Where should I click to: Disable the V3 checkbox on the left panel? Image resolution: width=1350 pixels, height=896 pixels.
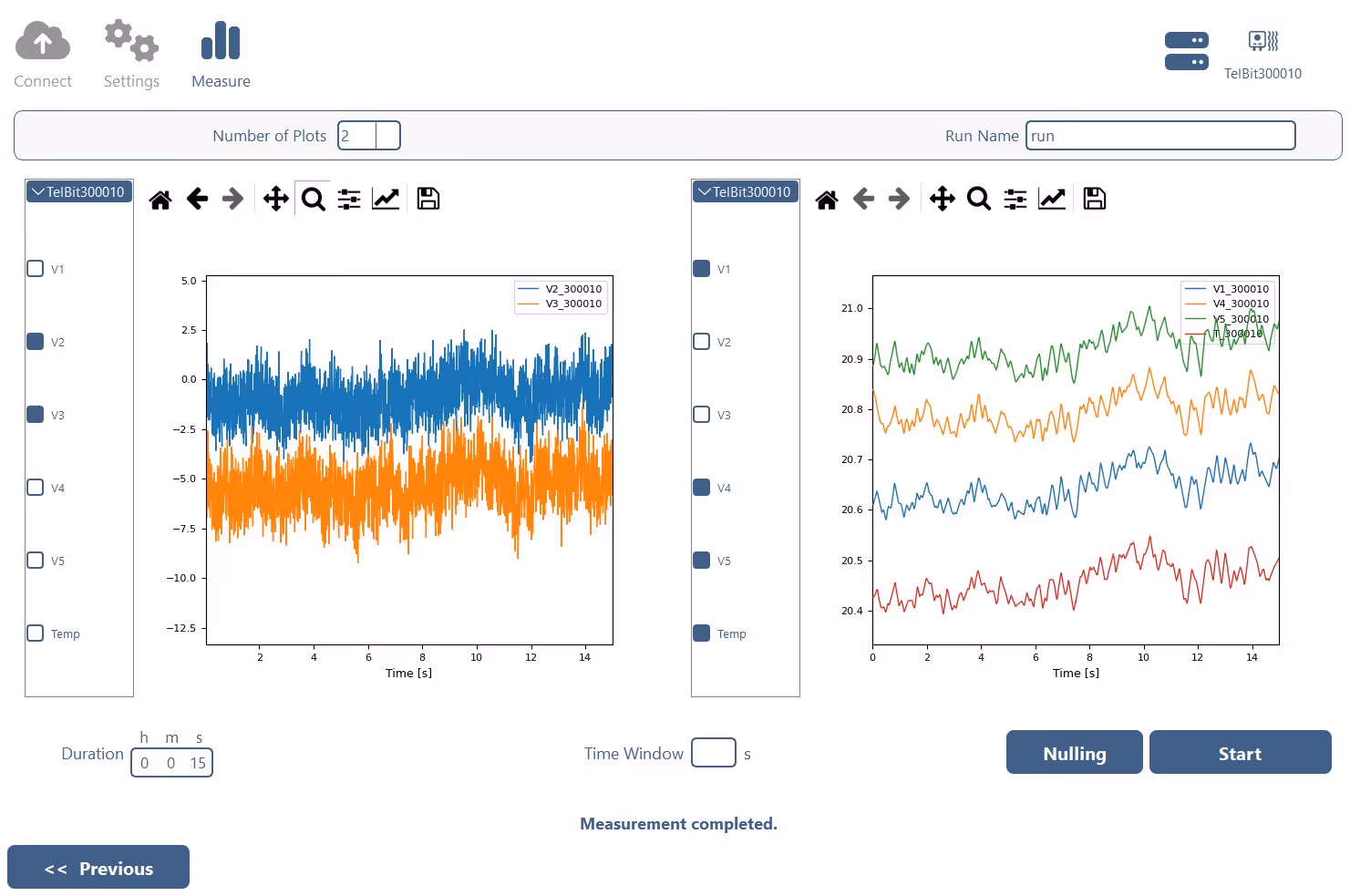tap(35, 414)
